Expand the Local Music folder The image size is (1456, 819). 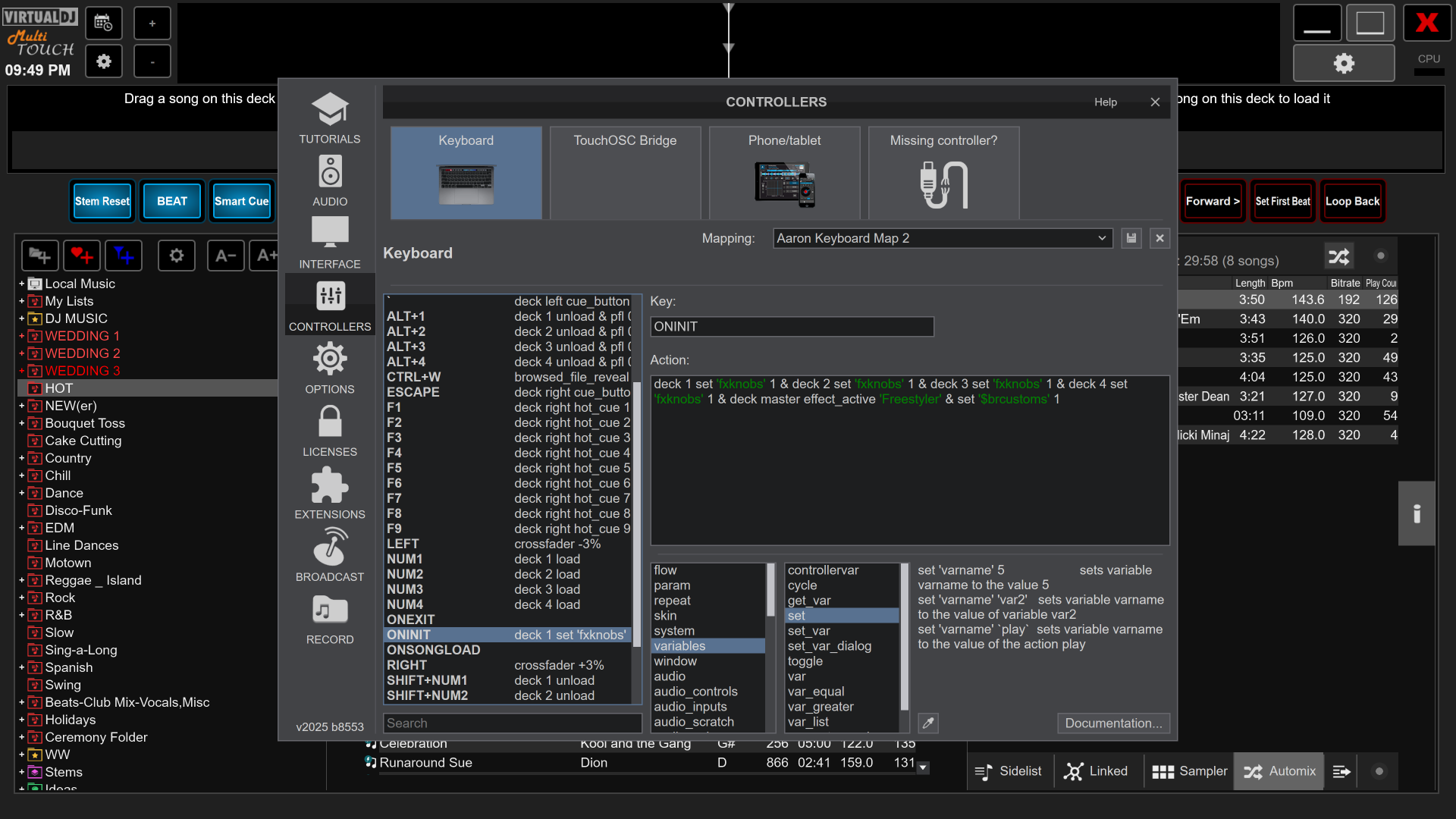pyautogui.click(x=21, y=284)
